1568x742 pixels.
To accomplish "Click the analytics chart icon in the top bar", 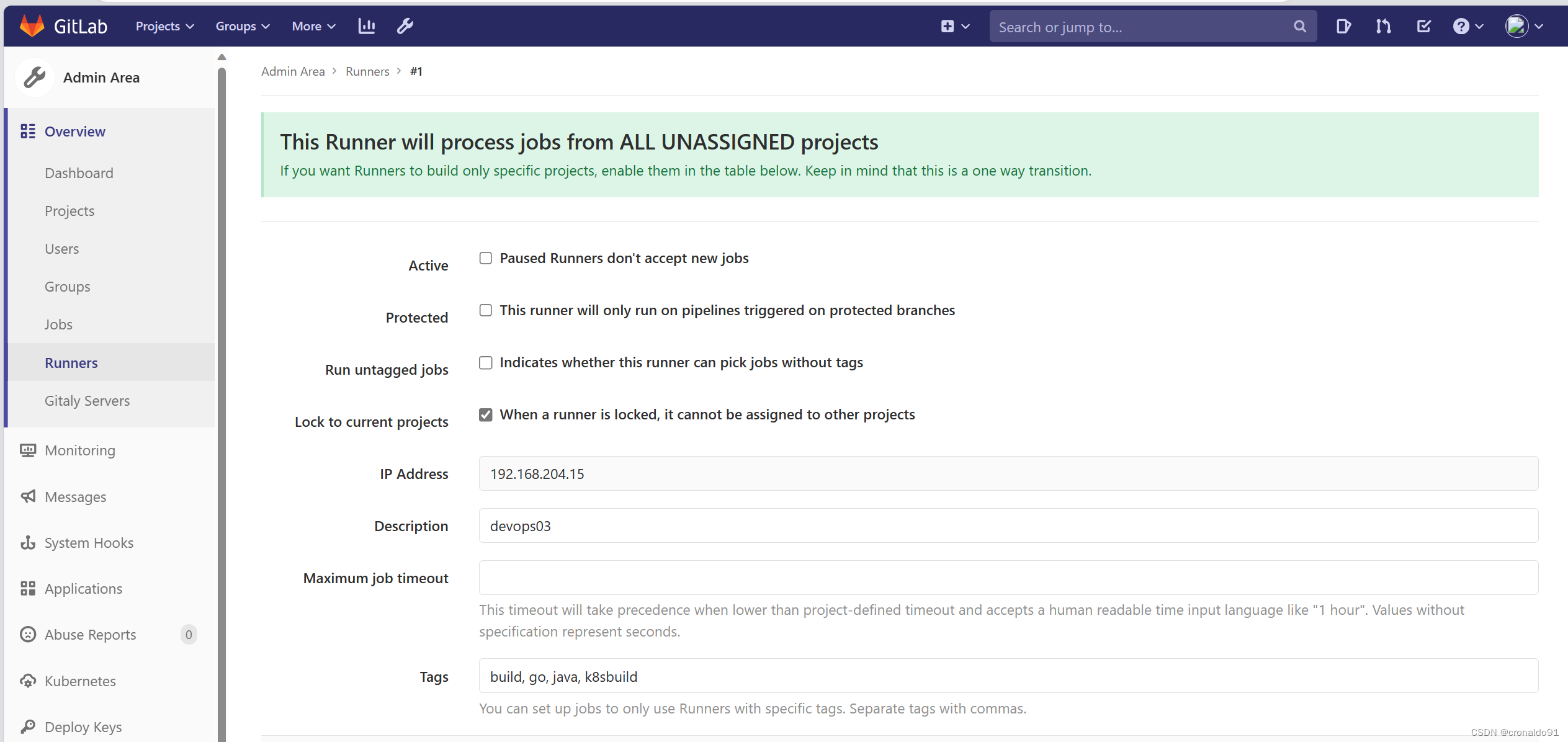I will point(367,25).
